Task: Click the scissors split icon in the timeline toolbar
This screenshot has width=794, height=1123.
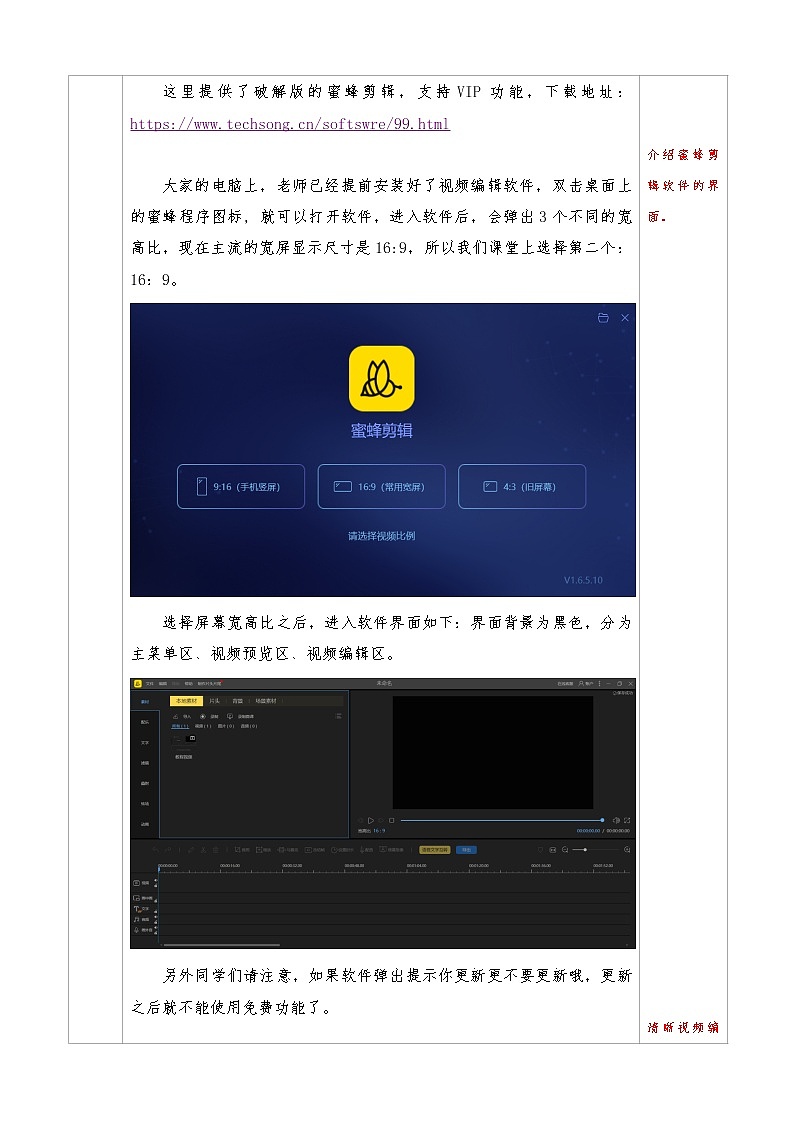Action: point(203,850)
